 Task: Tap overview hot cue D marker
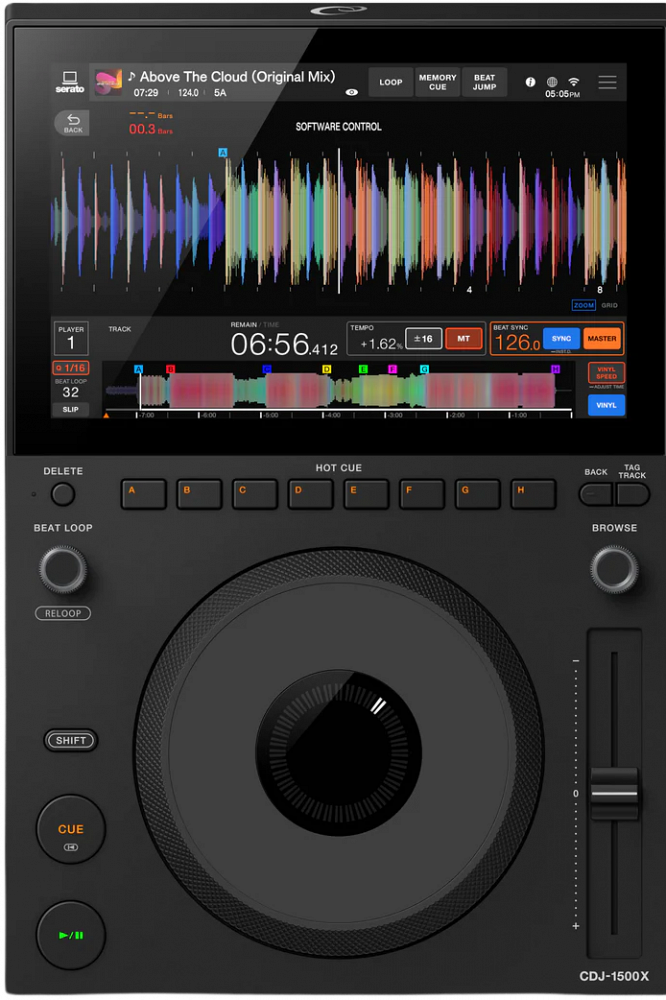[327, 369]
